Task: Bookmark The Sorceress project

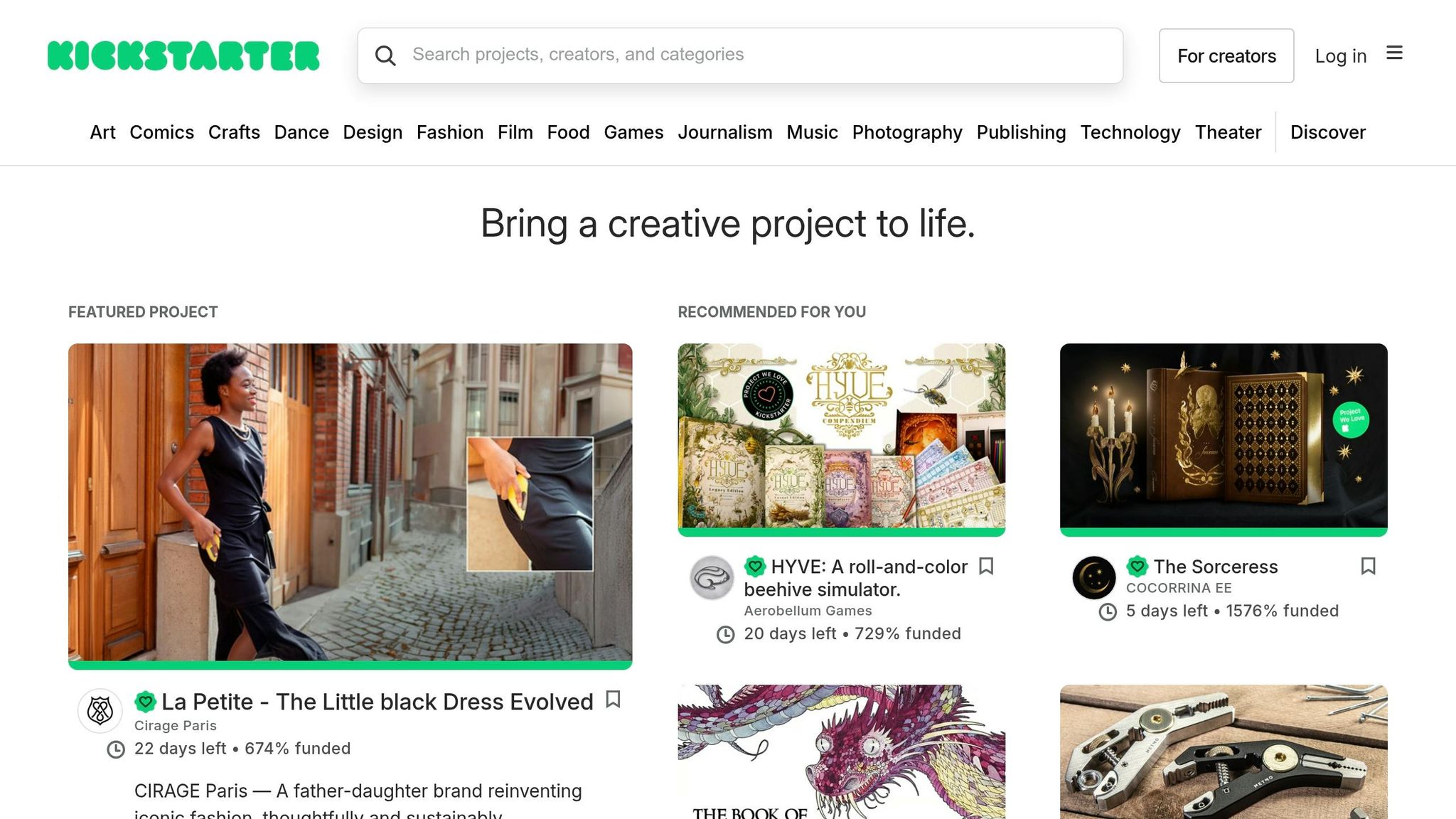Action: tap(1369, 567)
